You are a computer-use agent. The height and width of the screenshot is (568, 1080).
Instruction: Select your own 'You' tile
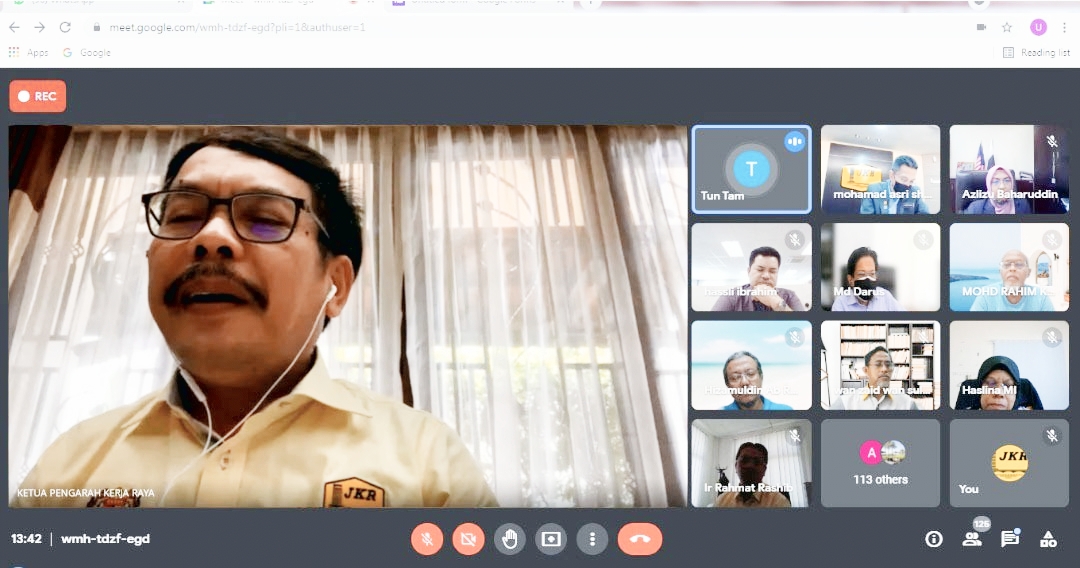1009,463
